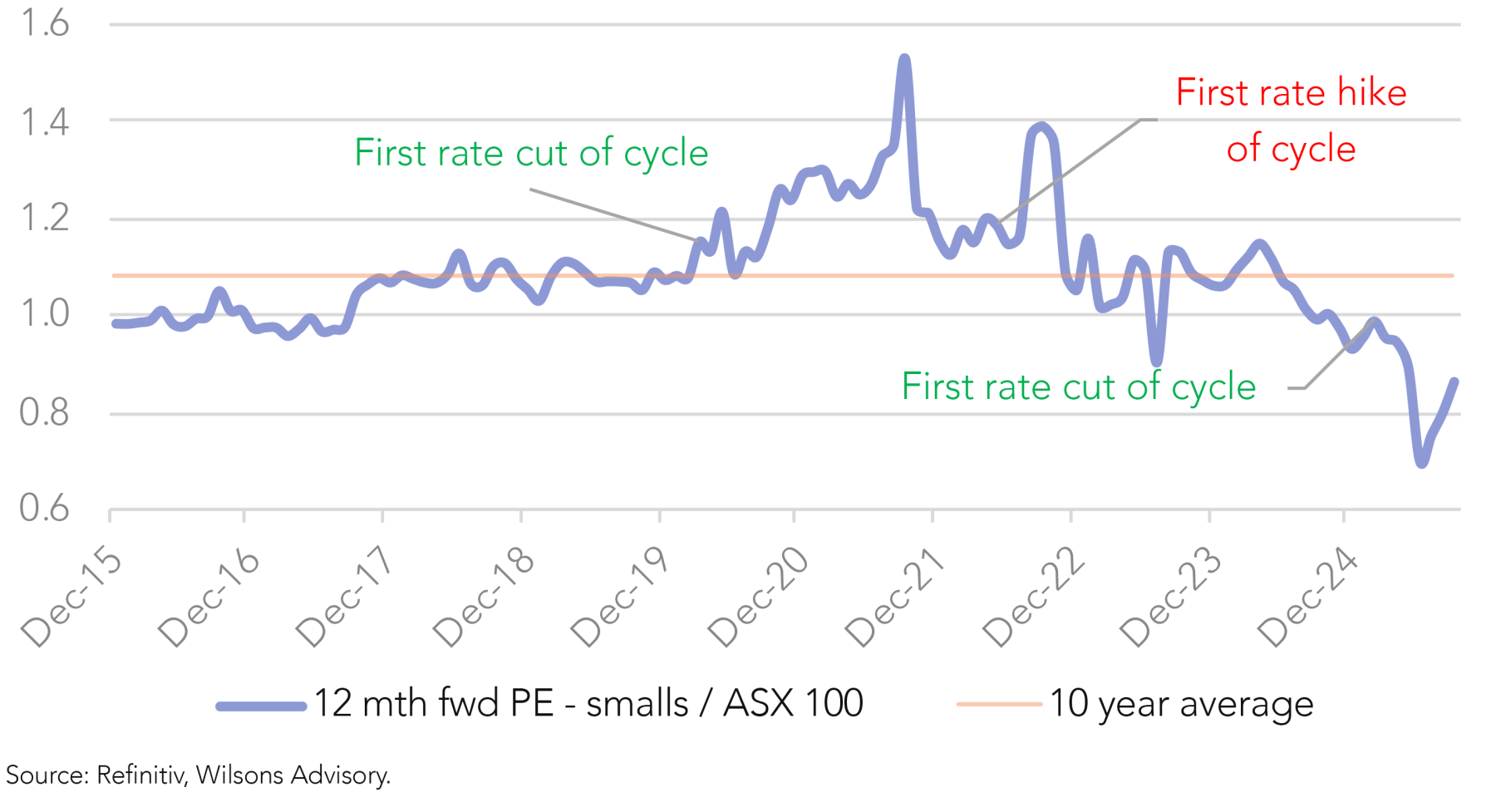The height and width of the screenshot is (812, 1496).
Task: Pick the Dec-24 axis label
Action: pyautogui.click(x=1308, y=597)
